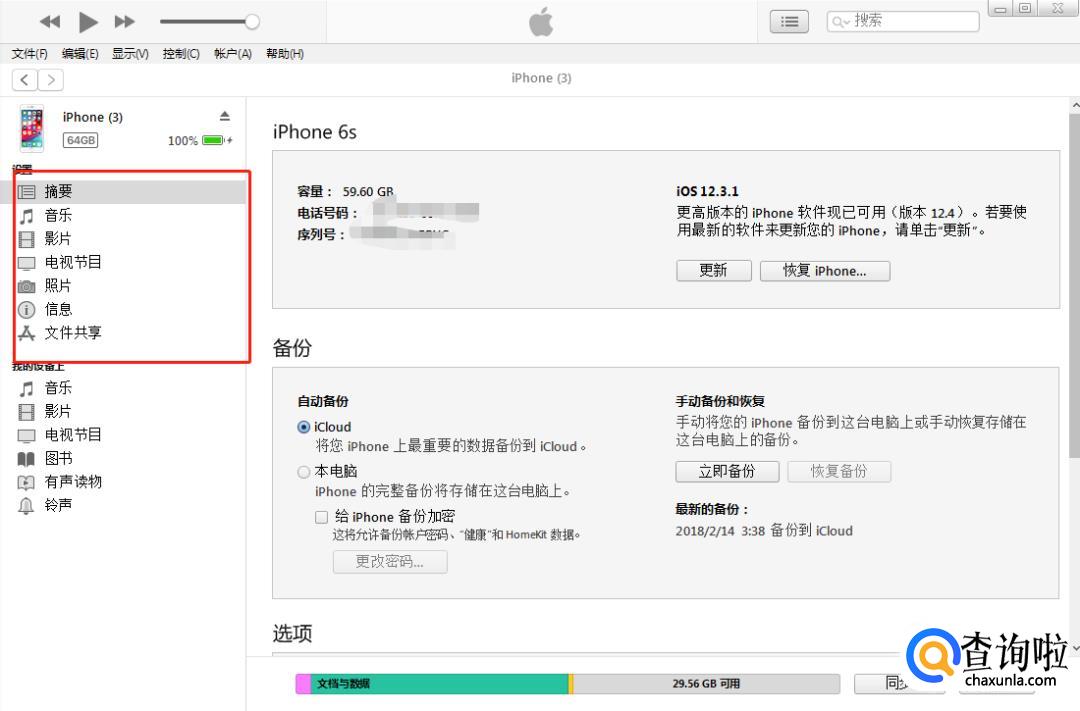Click the 影片 film icon in settings
The image size is (1080, 711).
pyautogui.click(x=26, y=239)
